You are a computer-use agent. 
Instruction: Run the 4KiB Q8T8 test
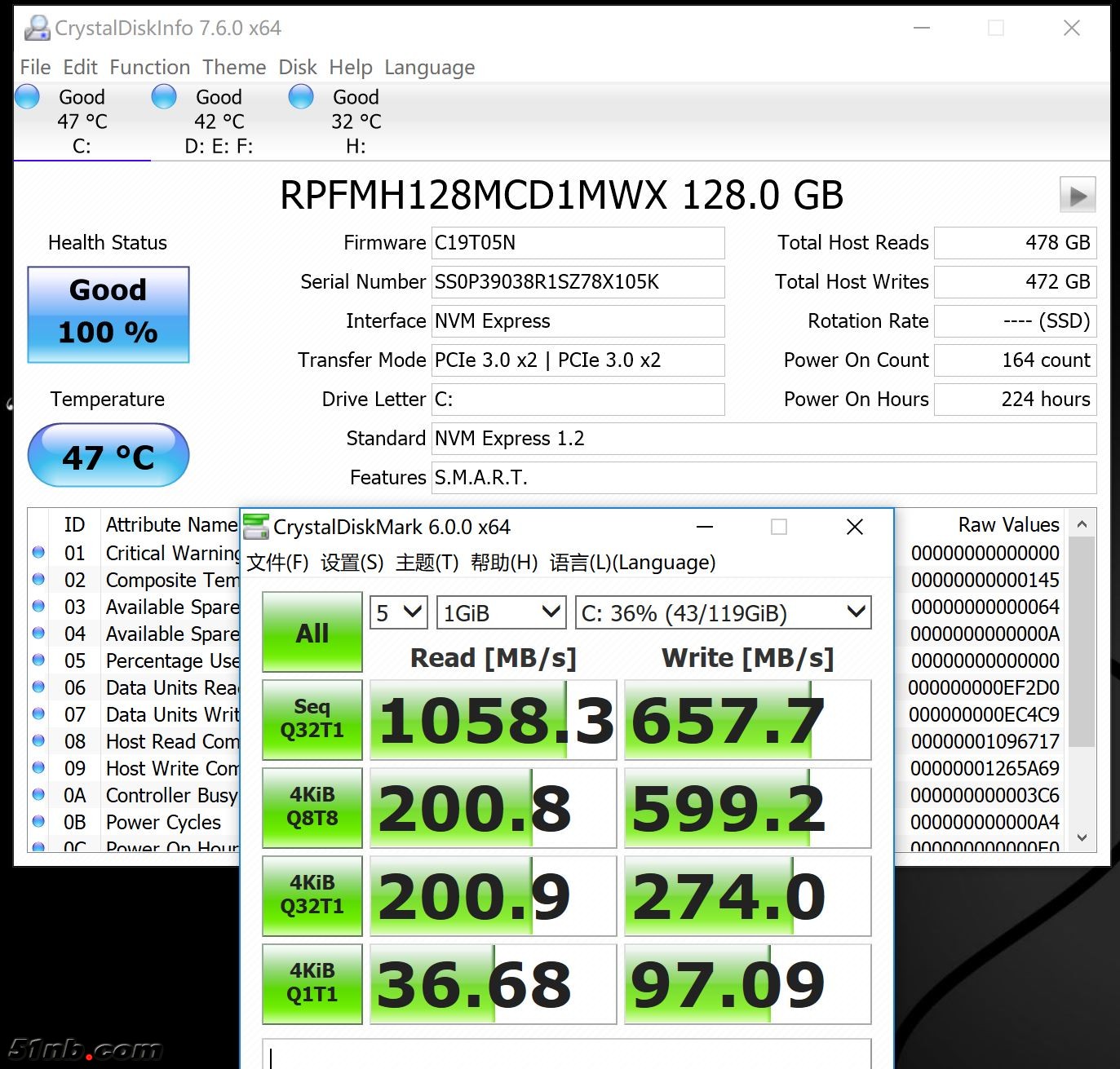(312, 807)
